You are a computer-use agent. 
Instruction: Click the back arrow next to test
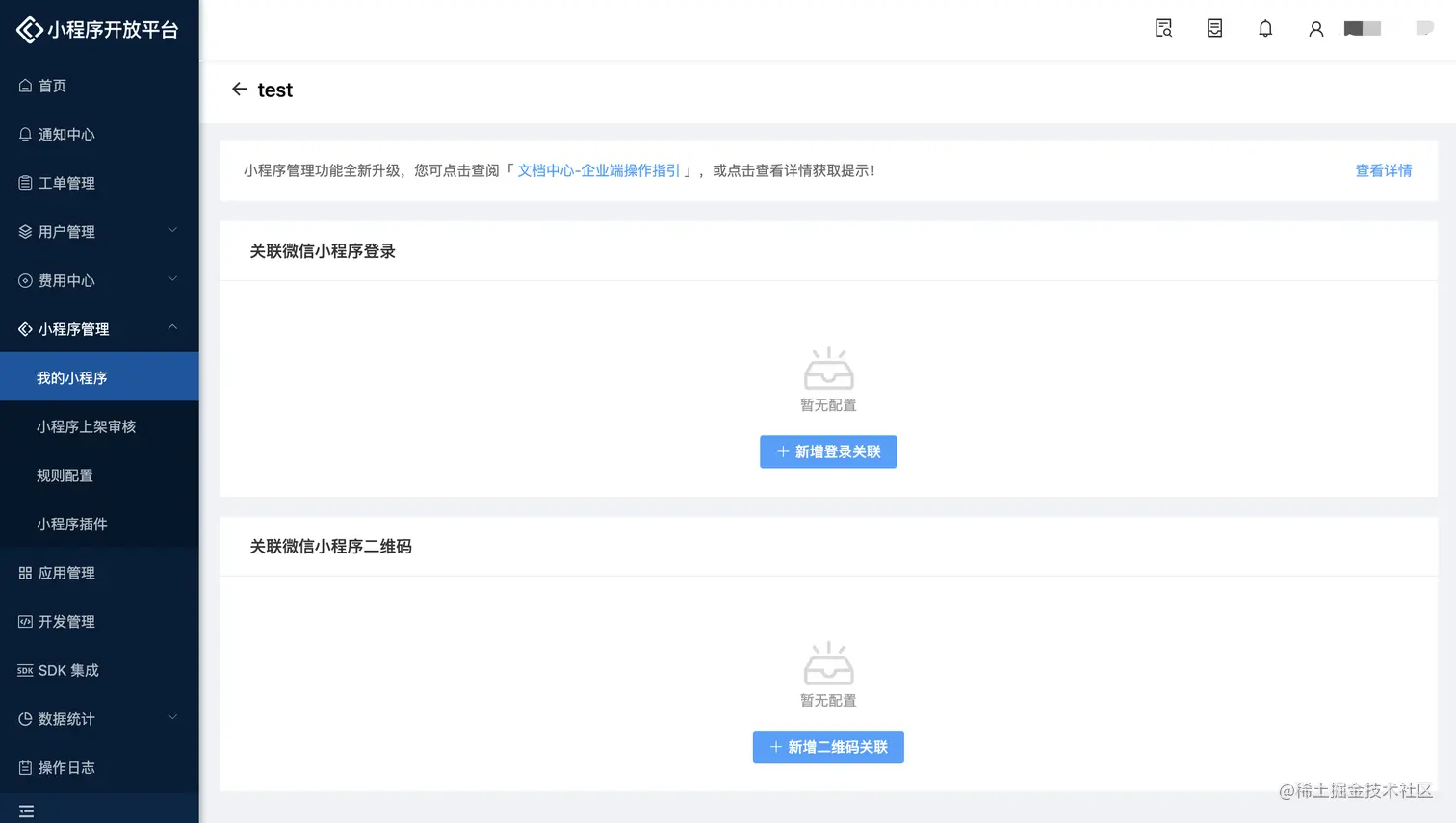pos(239,89)
